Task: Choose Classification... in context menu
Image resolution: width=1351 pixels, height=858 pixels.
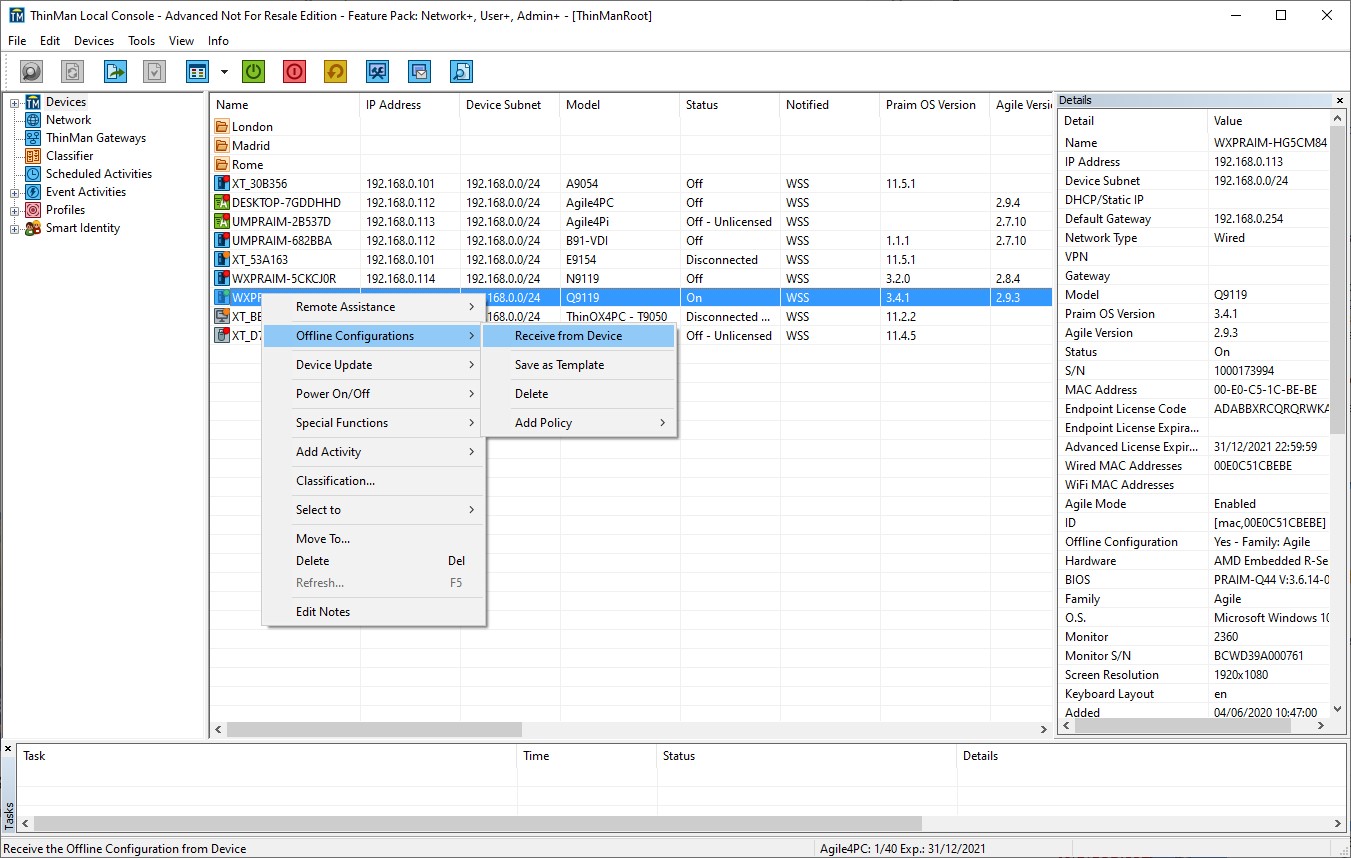Action: (374, 481)
